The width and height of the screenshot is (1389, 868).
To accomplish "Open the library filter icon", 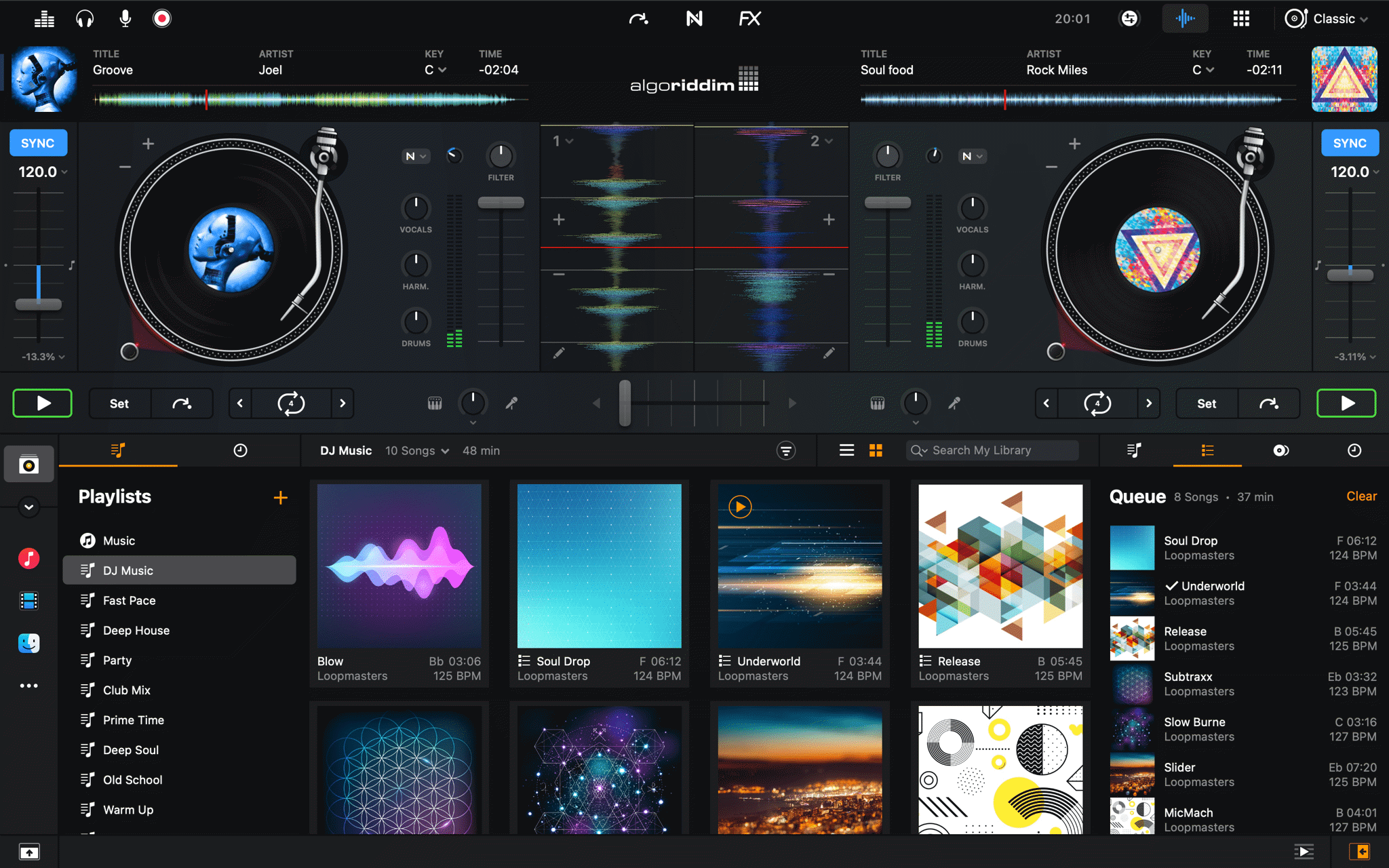I will (x=785, y=450).
